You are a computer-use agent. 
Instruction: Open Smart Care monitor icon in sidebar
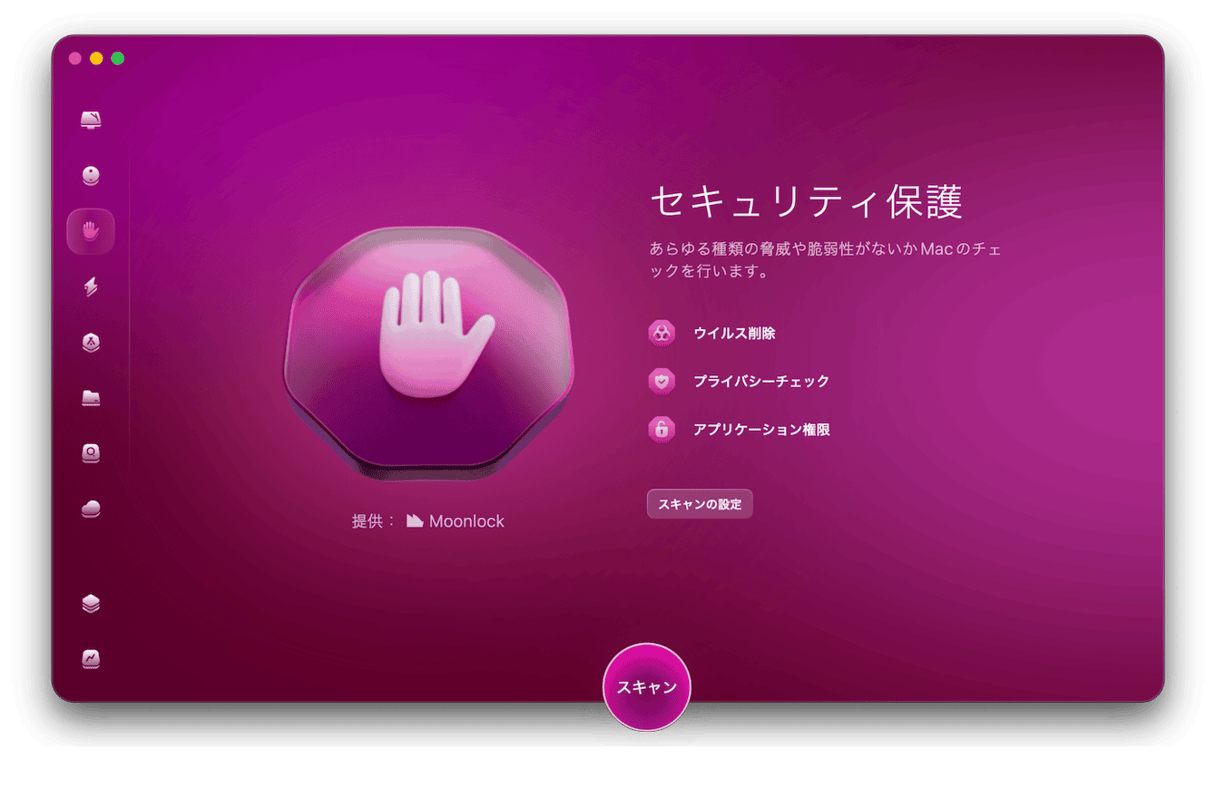(x=91, y=120)
